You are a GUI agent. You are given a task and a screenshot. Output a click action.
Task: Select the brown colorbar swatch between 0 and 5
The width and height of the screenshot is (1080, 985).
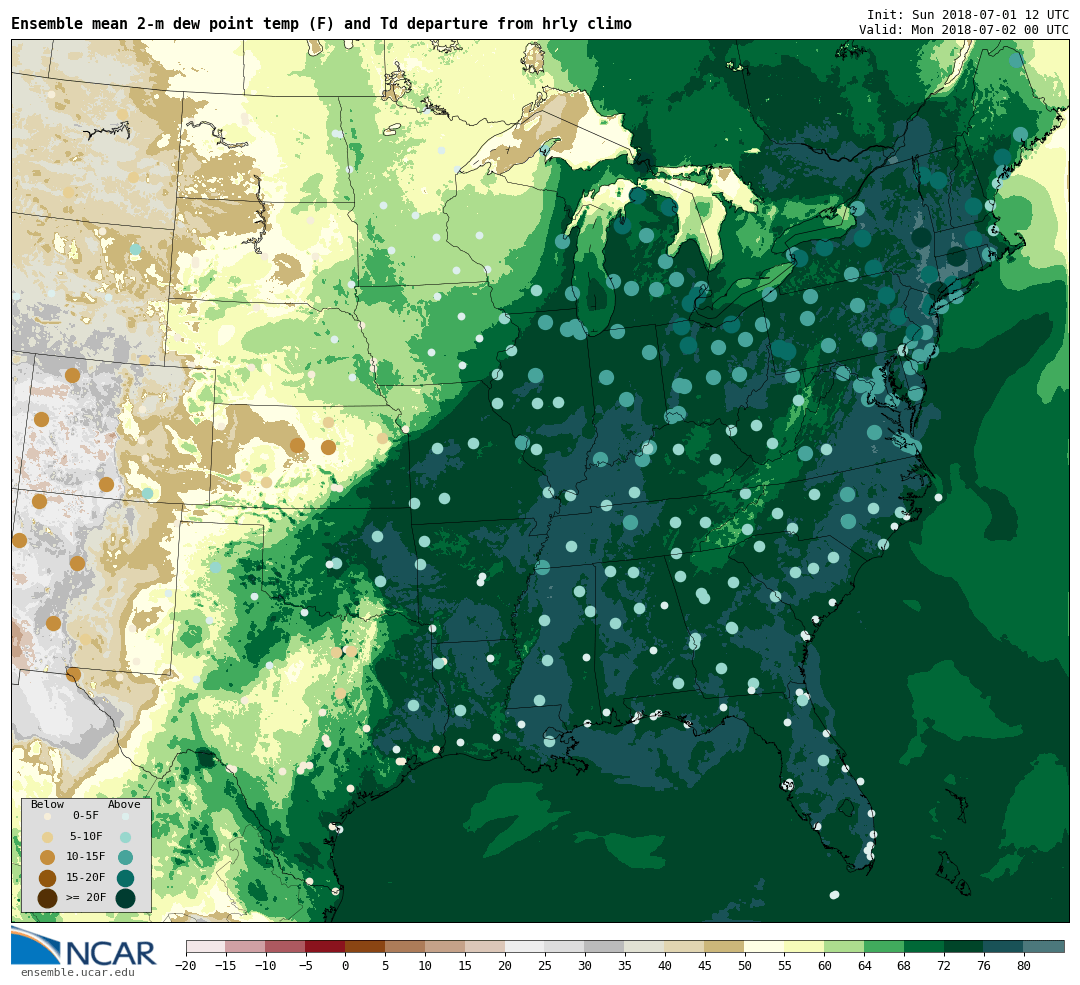[x=365, y=946]
